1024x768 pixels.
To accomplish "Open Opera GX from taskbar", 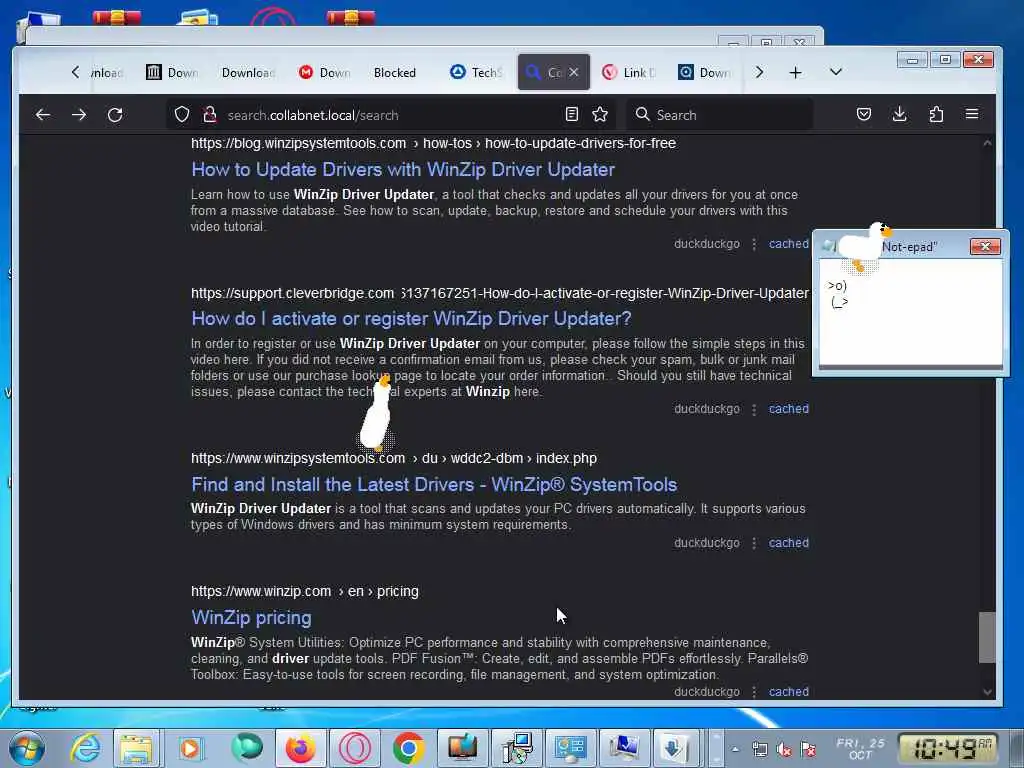I will [355, 748].
